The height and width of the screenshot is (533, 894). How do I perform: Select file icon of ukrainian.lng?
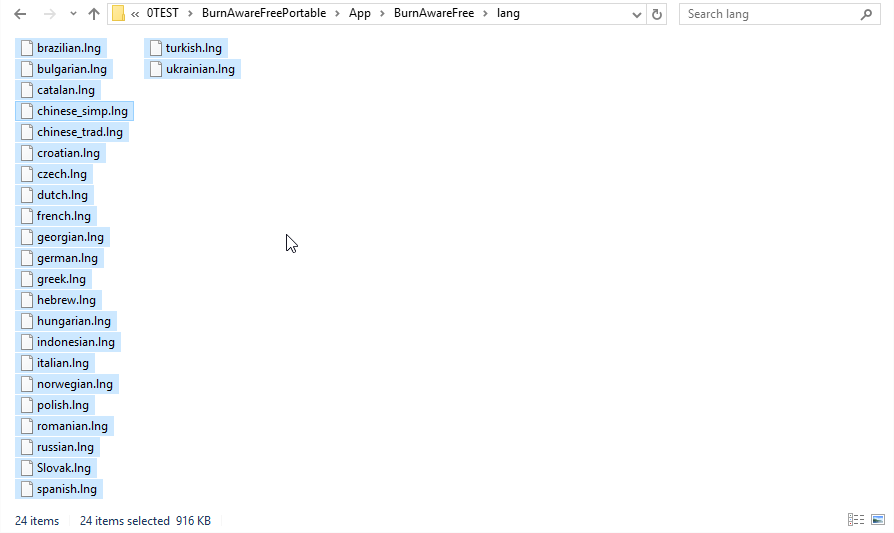[x=156, y=69]
